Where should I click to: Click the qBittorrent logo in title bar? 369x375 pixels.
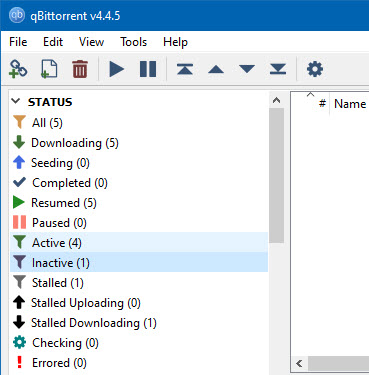(x=17, y=15)
